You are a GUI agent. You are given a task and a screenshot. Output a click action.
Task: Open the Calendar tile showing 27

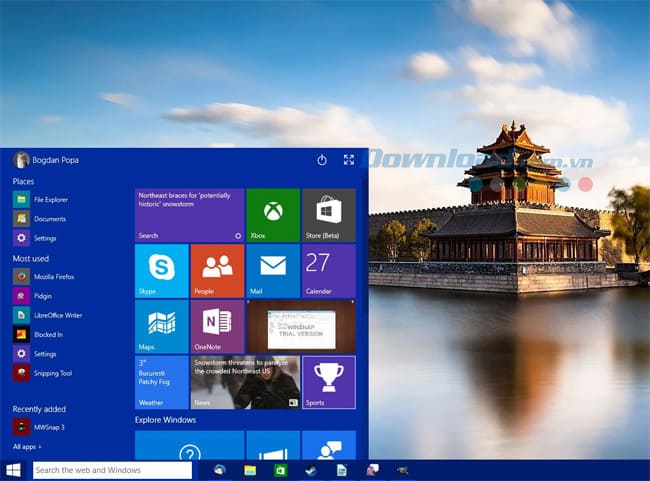(329, 270)
